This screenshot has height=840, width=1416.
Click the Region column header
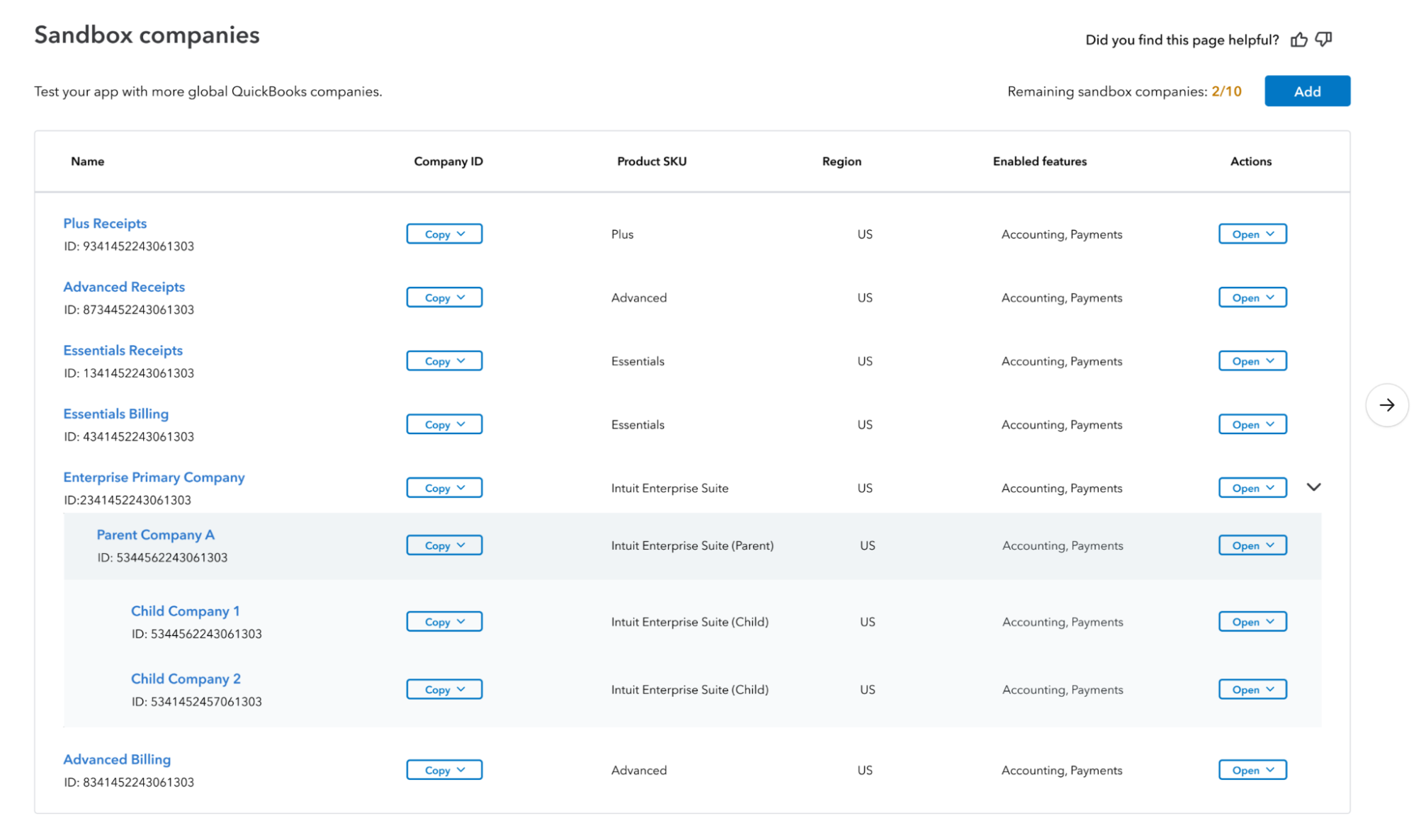click(842, 161)
